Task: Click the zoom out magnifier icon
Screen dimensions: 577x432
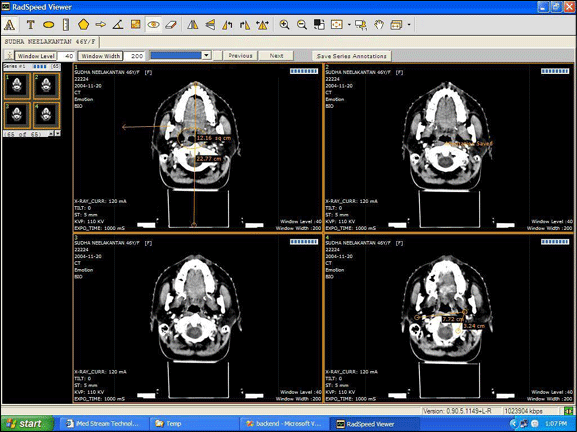Action: click(x=302, y=25)
